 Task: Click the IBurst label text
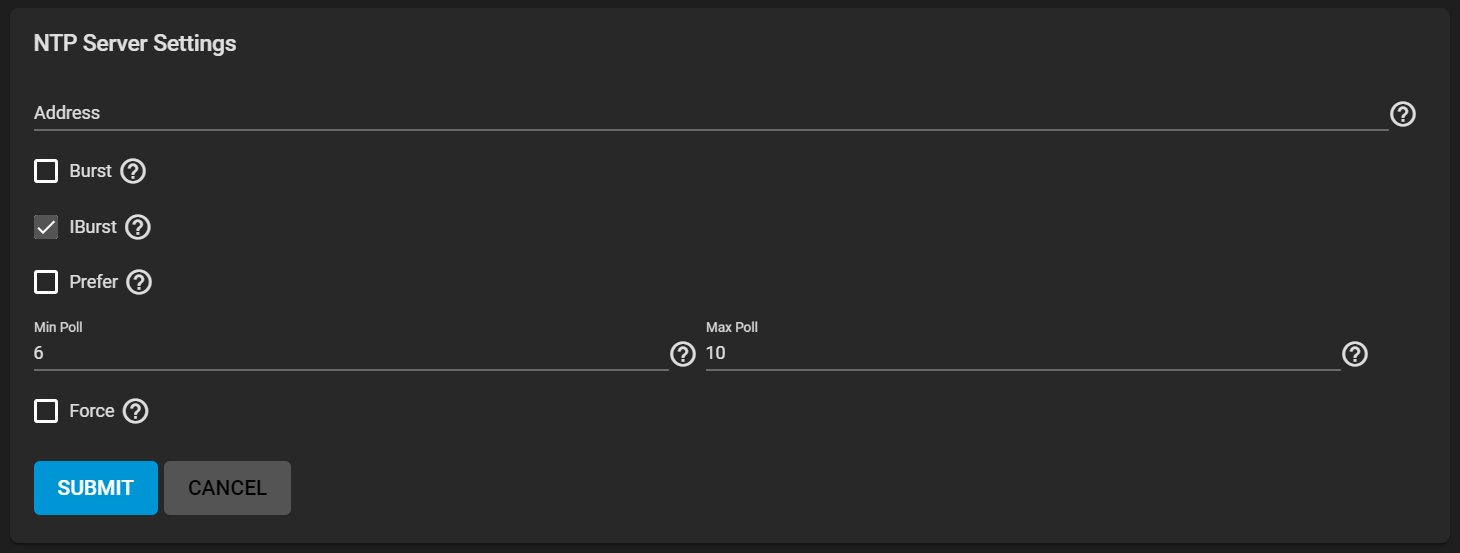point(93,227)
